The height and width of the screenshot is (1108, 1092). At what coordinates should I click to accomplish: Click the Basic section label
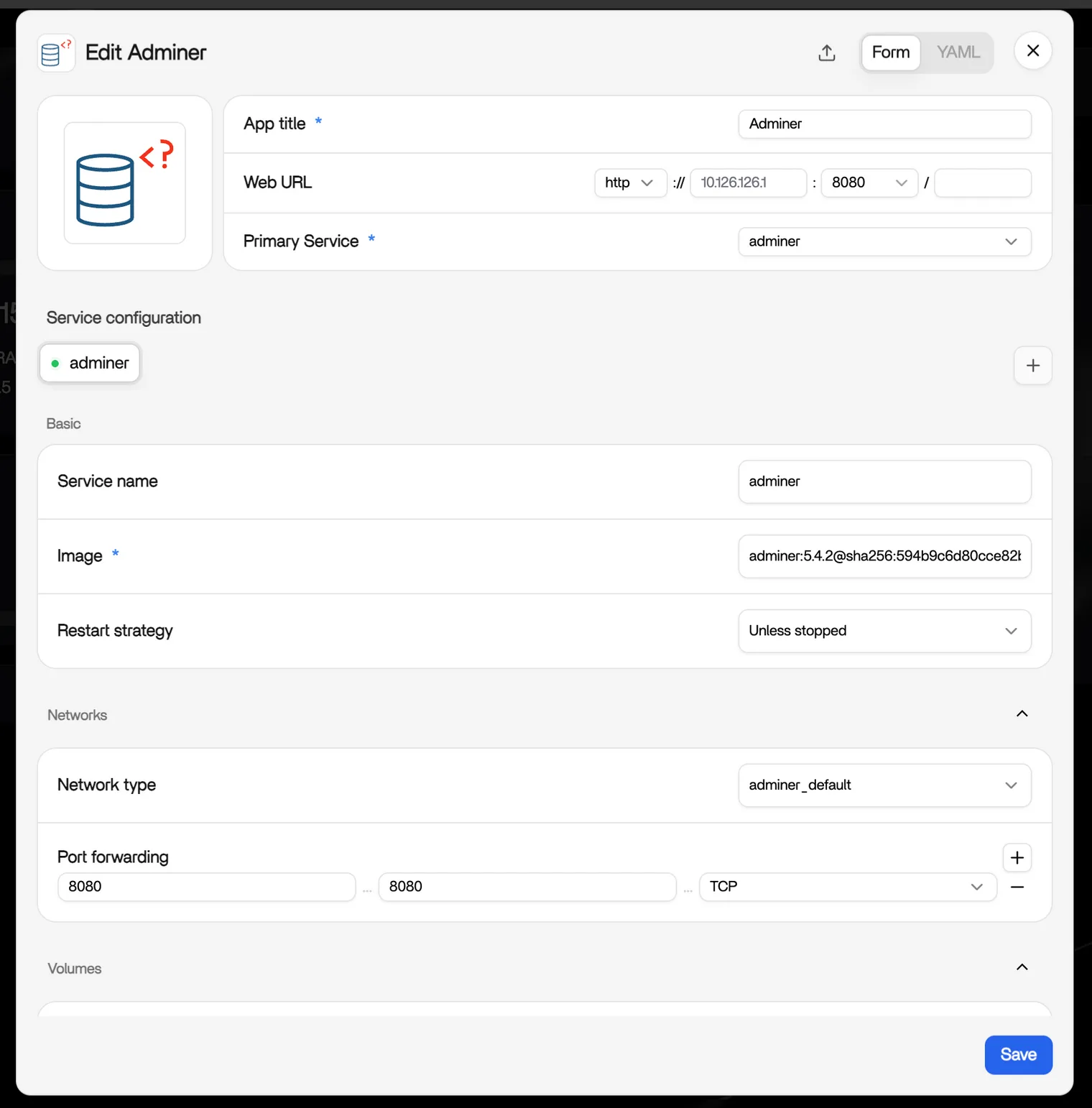(x=63, y=424)
